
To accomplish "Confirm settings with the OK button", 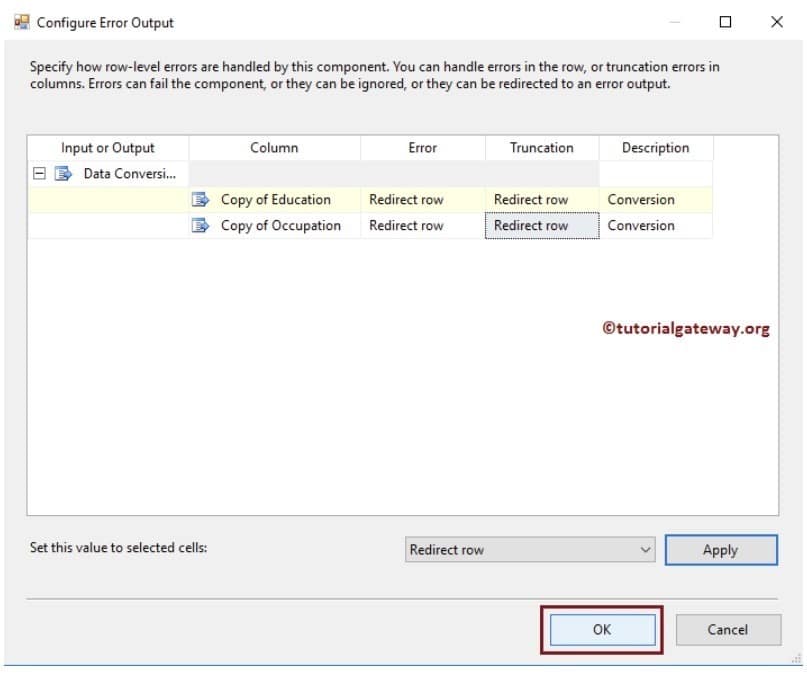I will coord(601,629).
